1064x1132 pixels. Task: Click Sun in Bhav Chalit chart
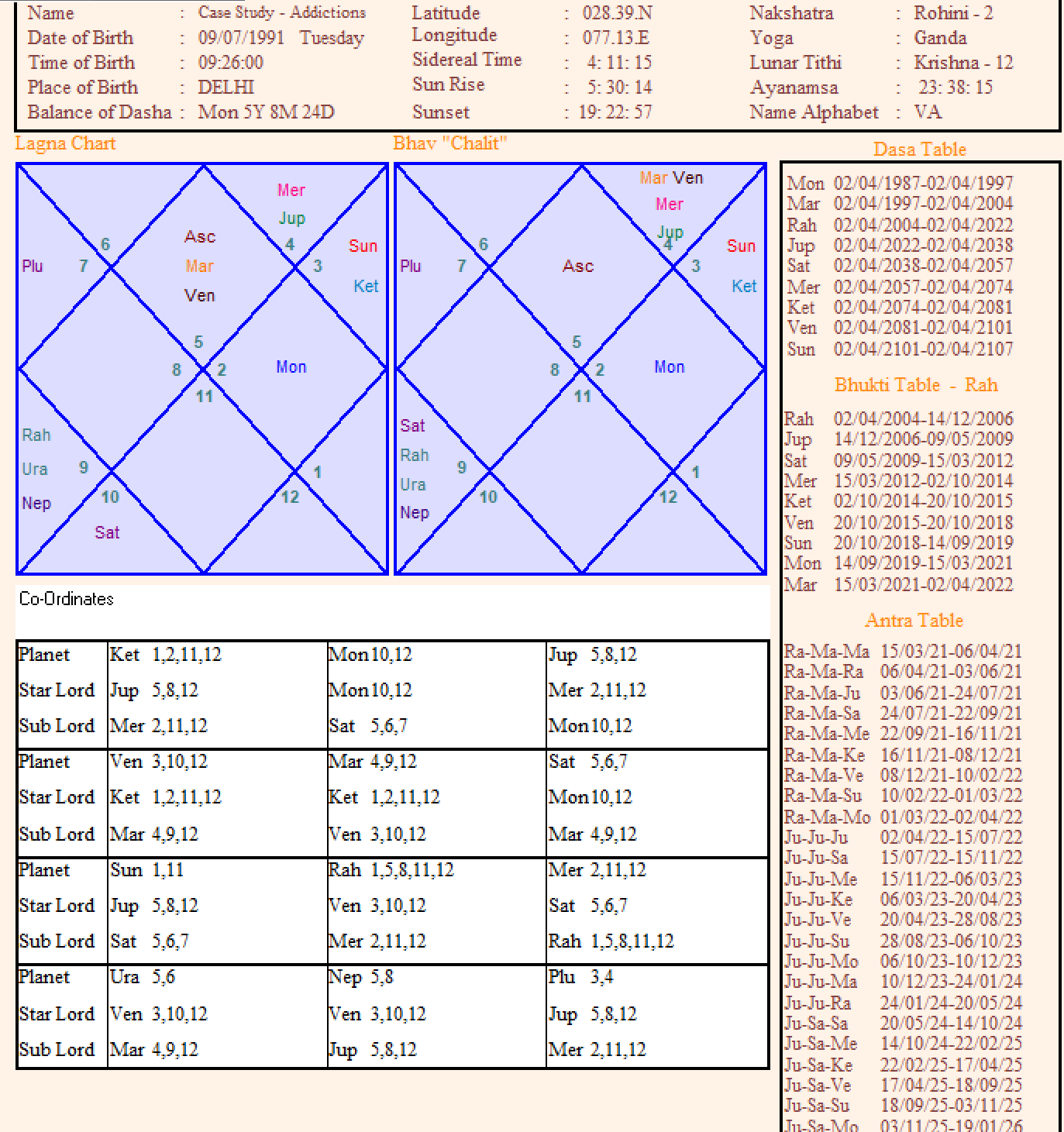click(741, 246)
